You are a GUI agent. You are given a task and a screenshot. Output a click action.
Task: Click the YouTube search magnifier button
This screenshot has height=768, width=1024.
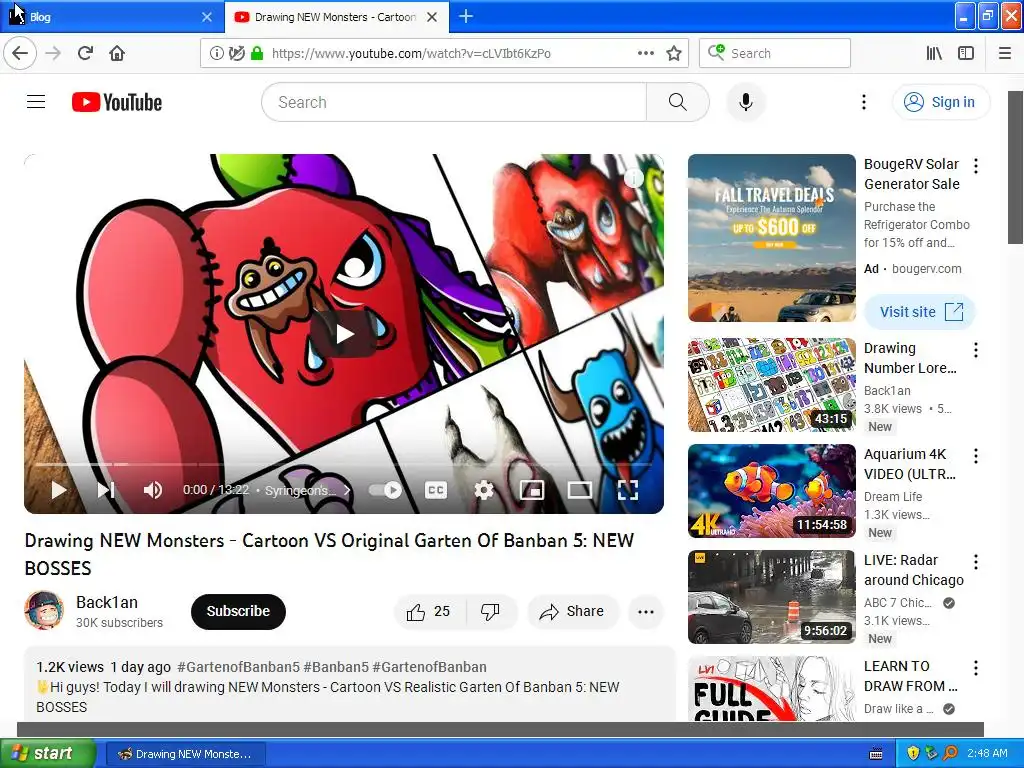[x=677, y=102]
